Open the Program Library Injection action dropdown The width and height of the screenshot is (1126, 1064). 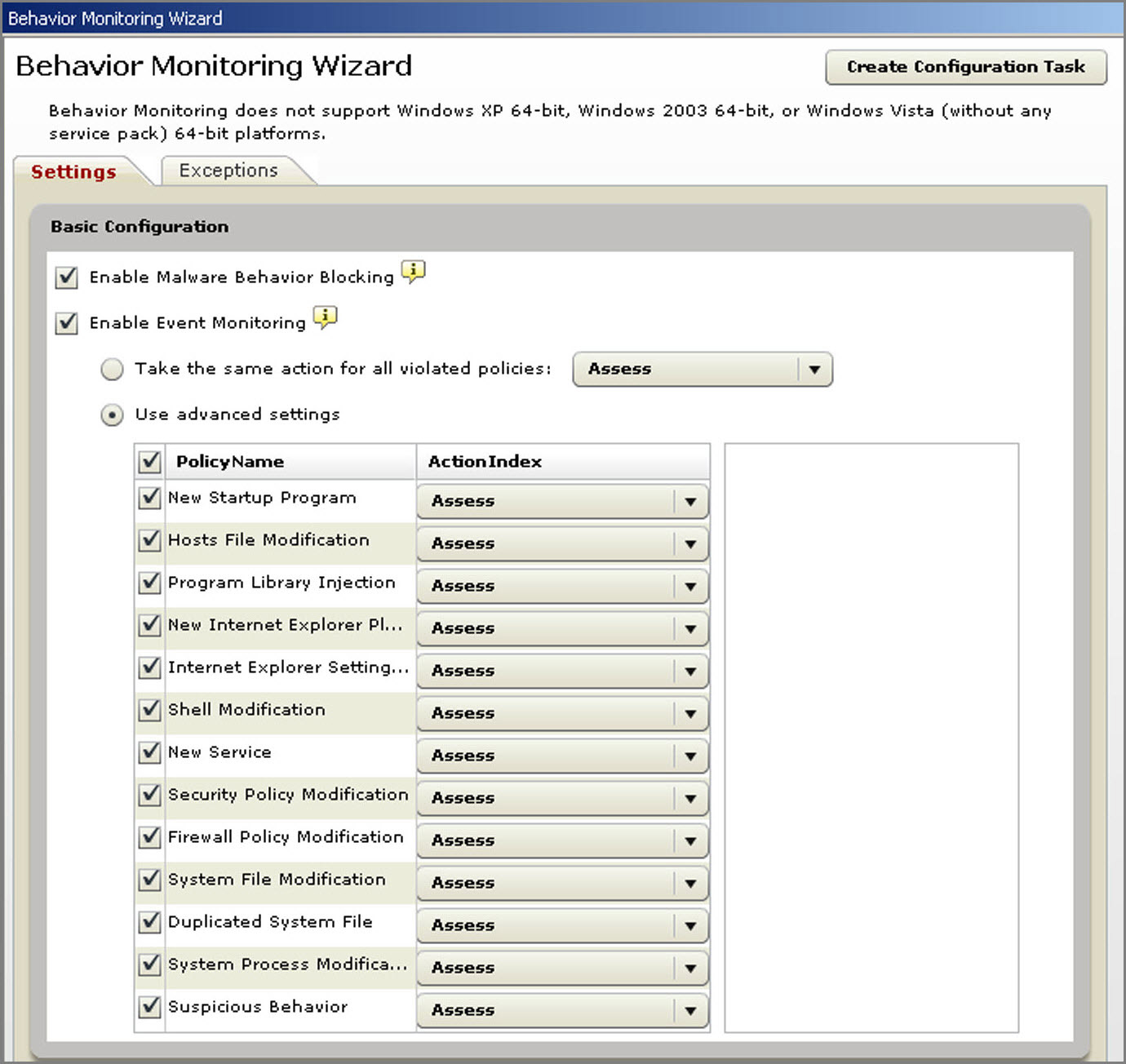(x=690, y=586)
